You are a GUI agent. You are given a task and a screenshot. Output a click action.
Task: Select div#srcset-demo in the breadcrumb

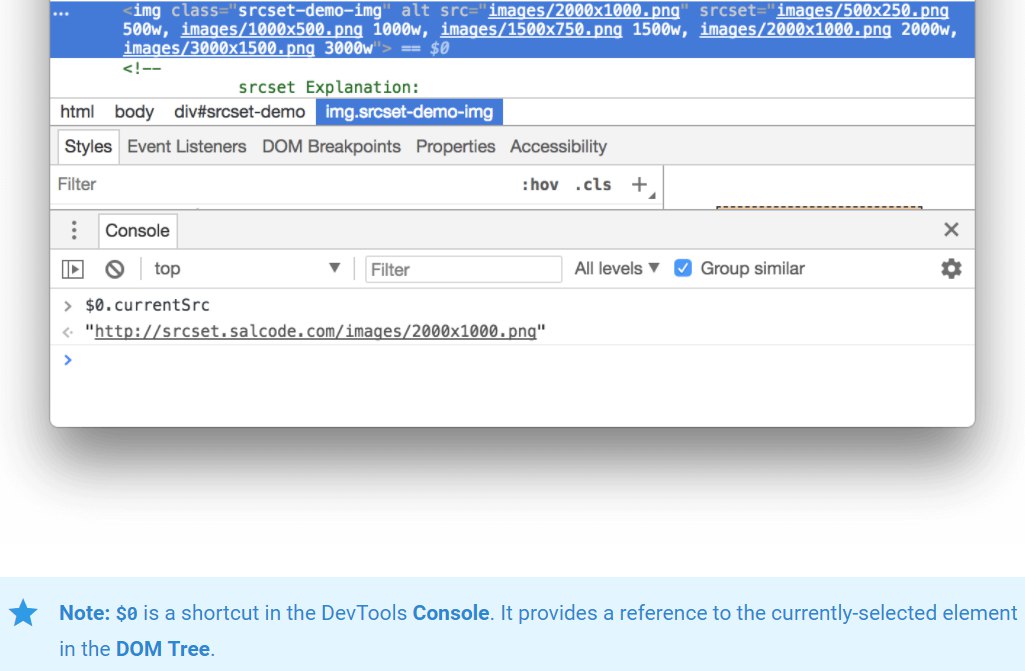click(x=239, y=112)
